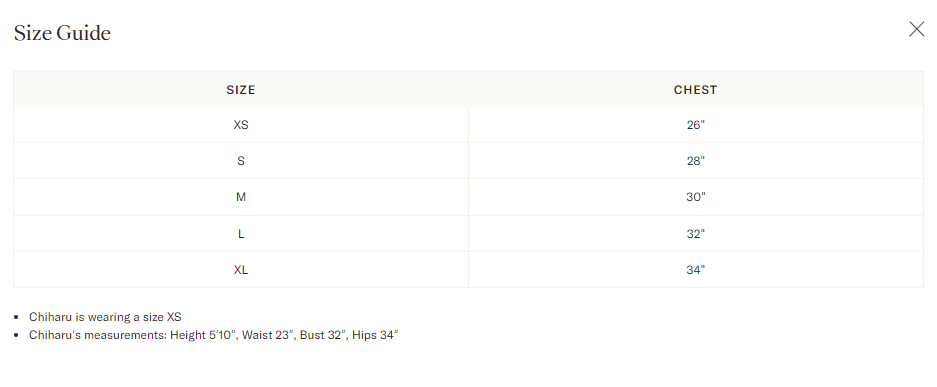Click the XS size cell
Image resolution: width=937 pixels, height=387 pixels.
coord(241,125)
